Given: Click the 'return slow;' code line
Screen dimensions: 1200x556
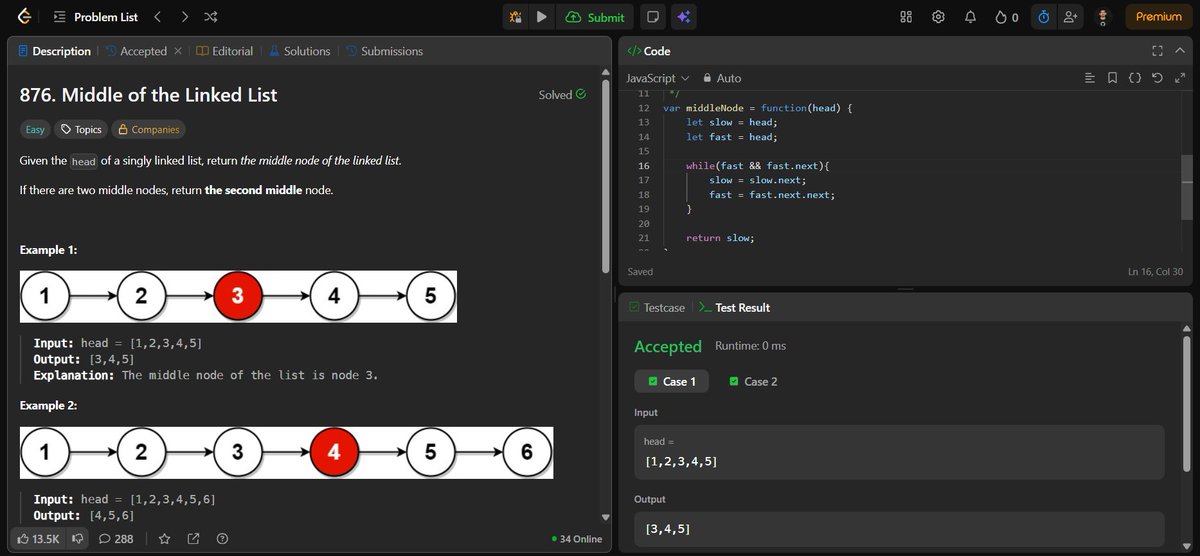Looking at the screenshot, I should 720,238.
